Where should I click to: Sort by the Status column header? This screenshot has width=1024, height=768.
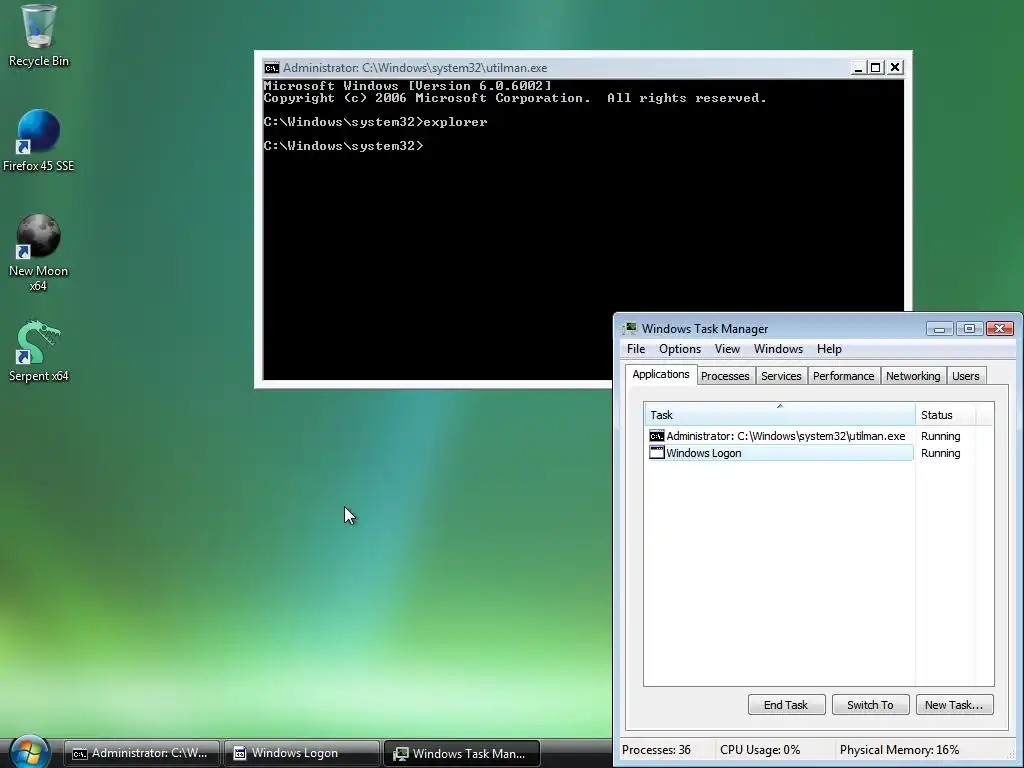pyautogui.click(x=945, y=415)
